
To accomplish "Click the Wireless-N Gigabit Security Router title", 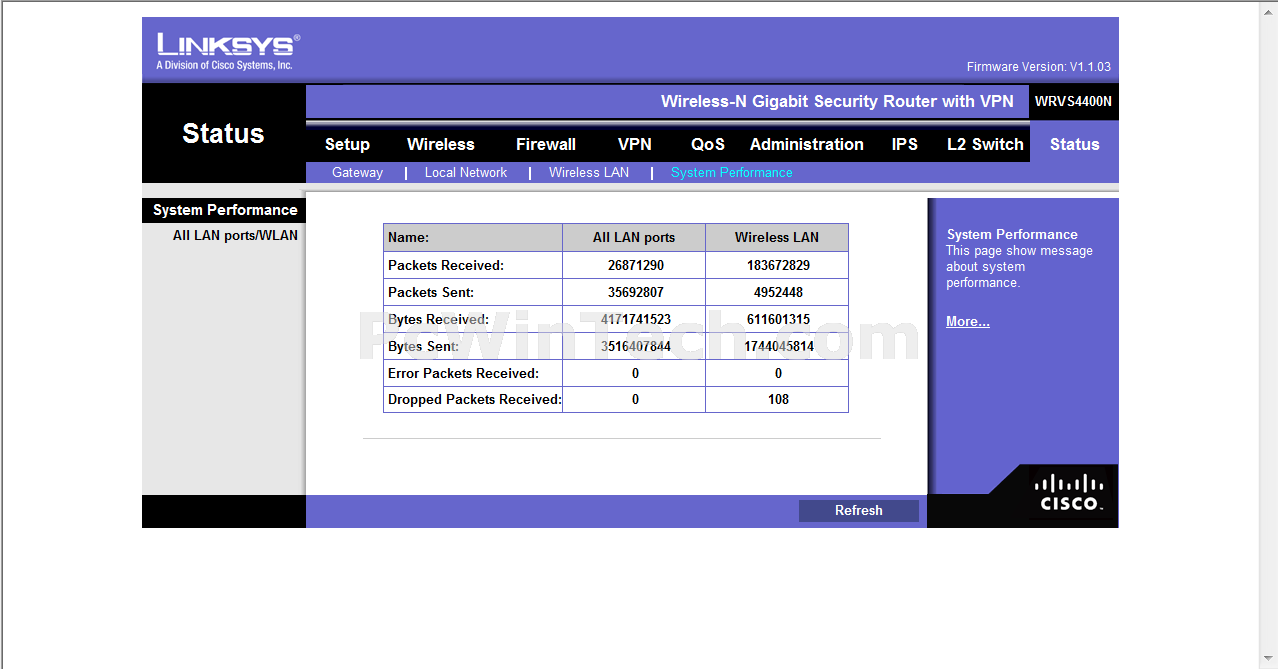I will point(837,101).
